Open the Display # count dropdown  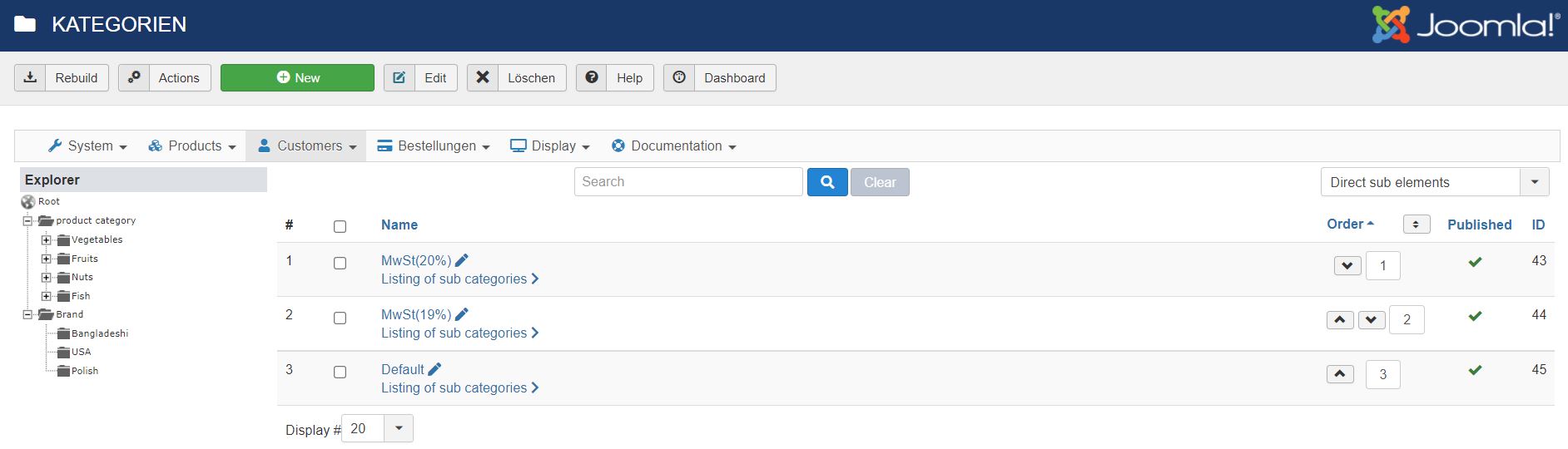click(x=398, y=428)
